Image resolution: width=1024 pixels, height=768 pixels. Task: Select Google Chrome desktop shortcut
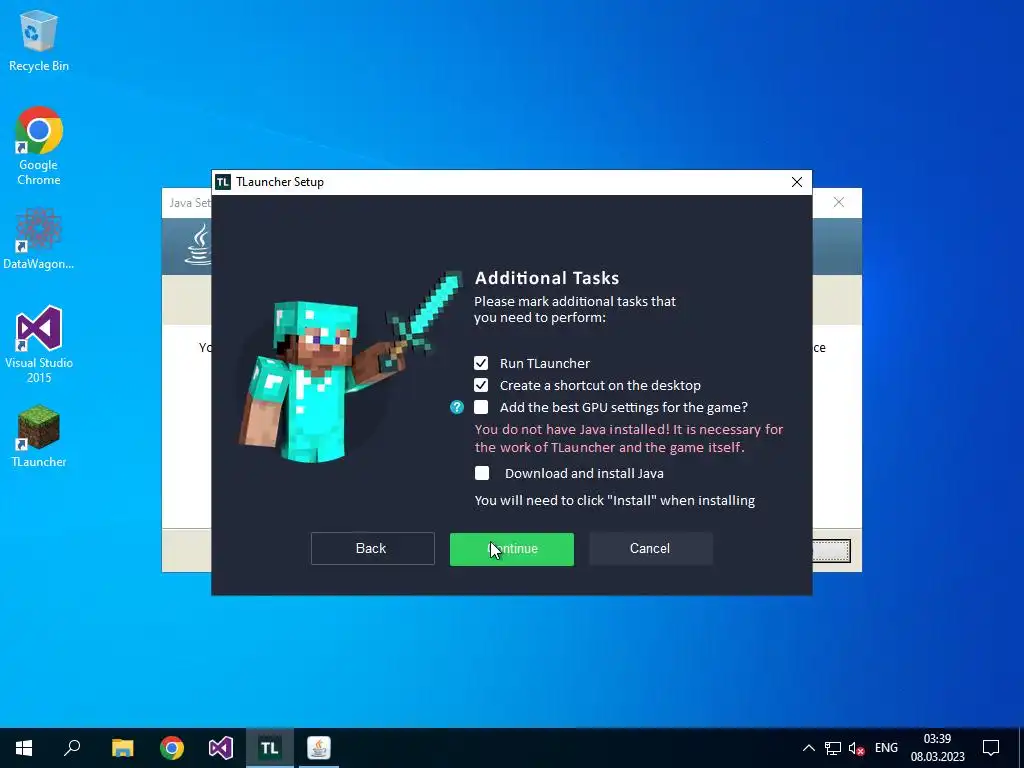pos(39,146)
